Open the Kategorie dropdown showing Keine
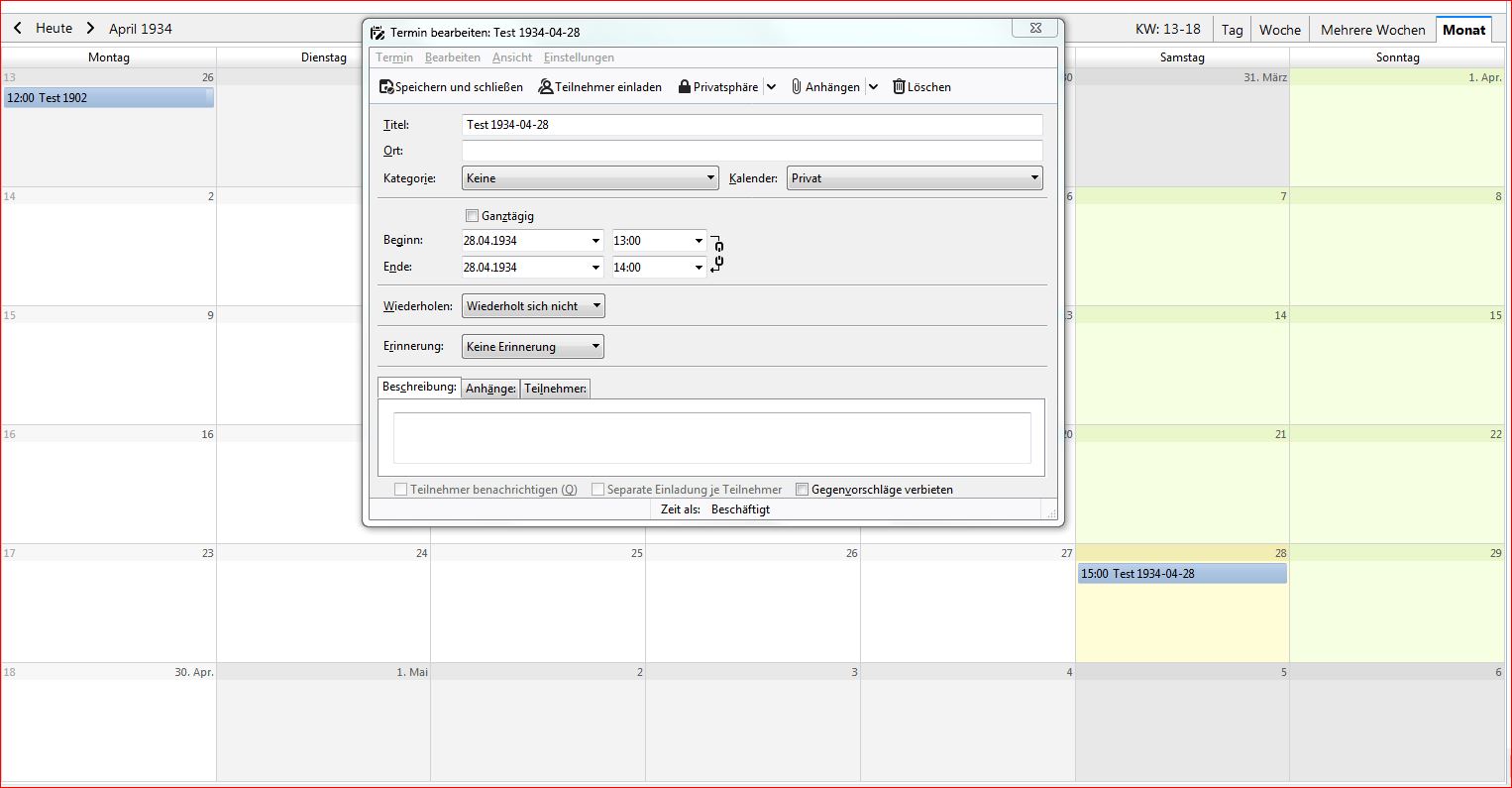The height and width of the screenshot is (788, 1512). 590,178
